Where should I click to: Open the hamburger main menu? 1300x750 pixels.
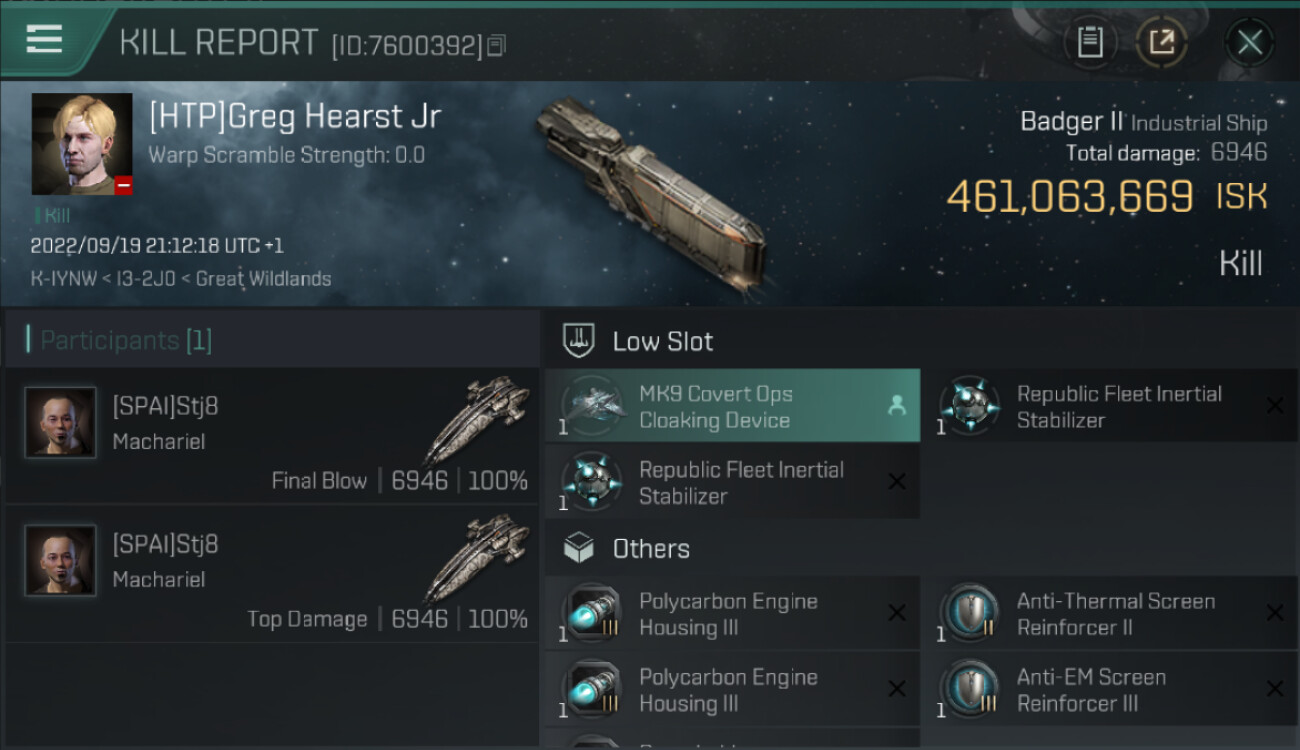pos(44,40)
